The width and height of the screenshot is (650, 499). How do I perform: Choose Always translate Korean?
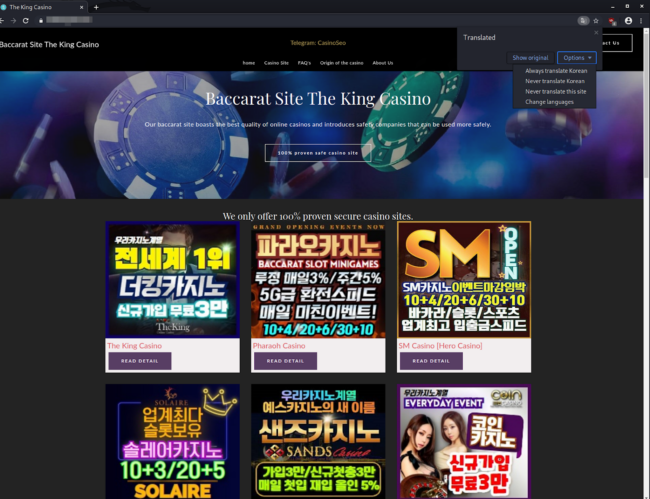[x=556, y=71]
